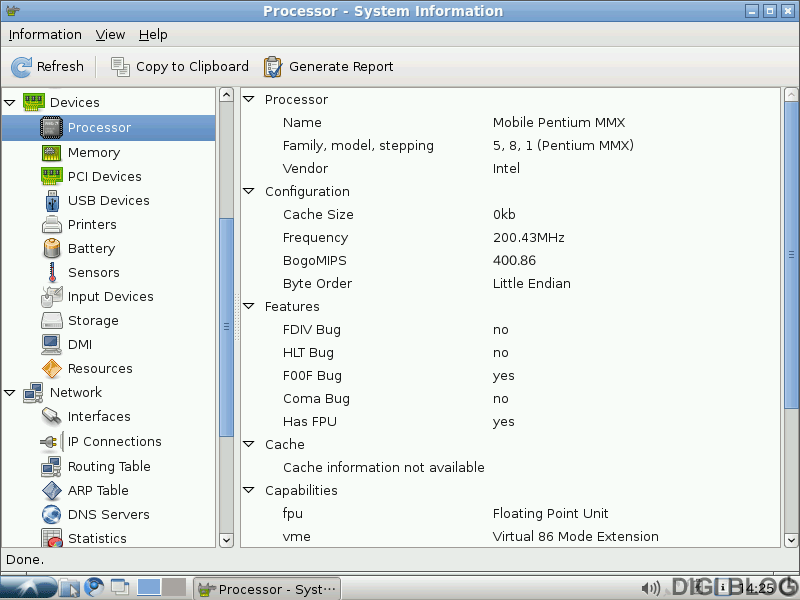Open the ARP Table icon

point(52,490)
